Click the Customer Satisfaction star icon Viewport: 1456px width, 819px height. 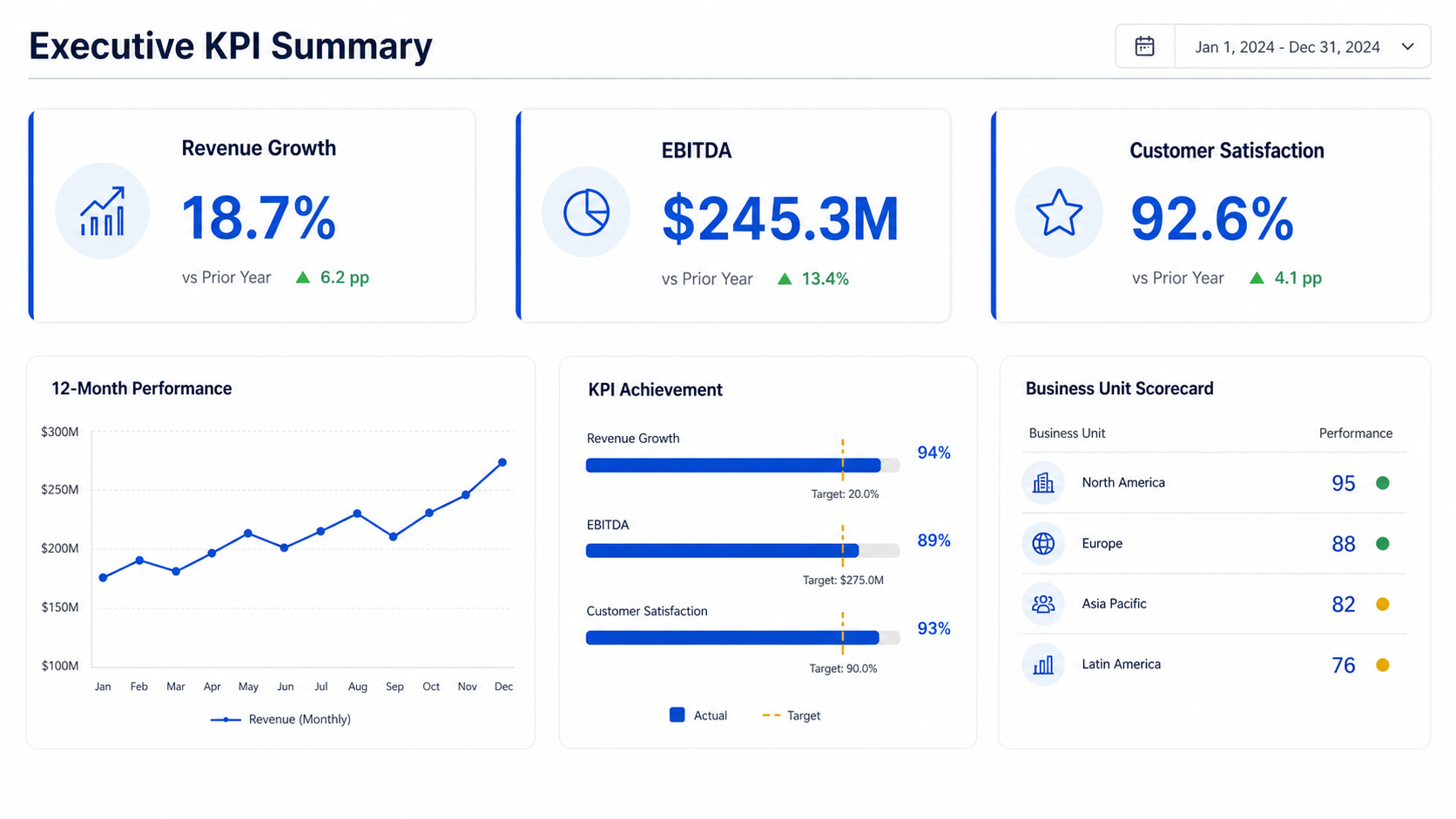(x=1059, y=212)
